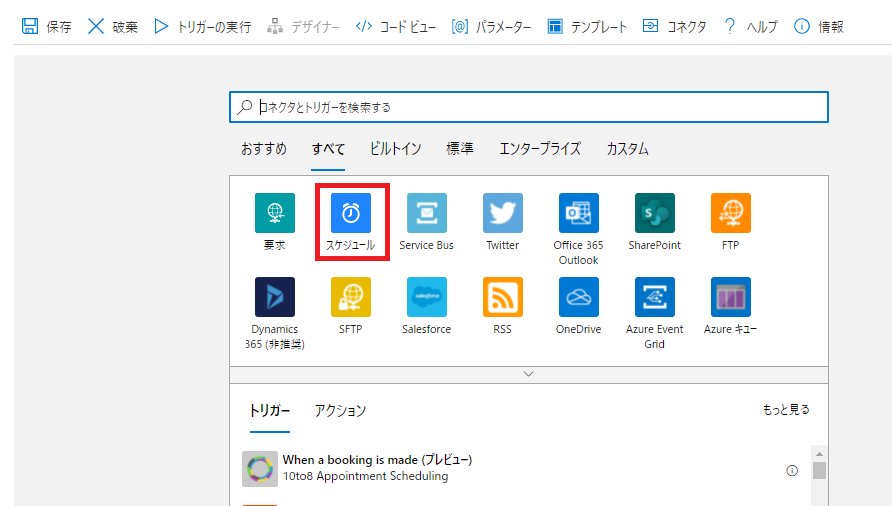Viewport: 892px width, 506px height.
Task: Select the RSS connector icon
Action: [x=503, y=297]
